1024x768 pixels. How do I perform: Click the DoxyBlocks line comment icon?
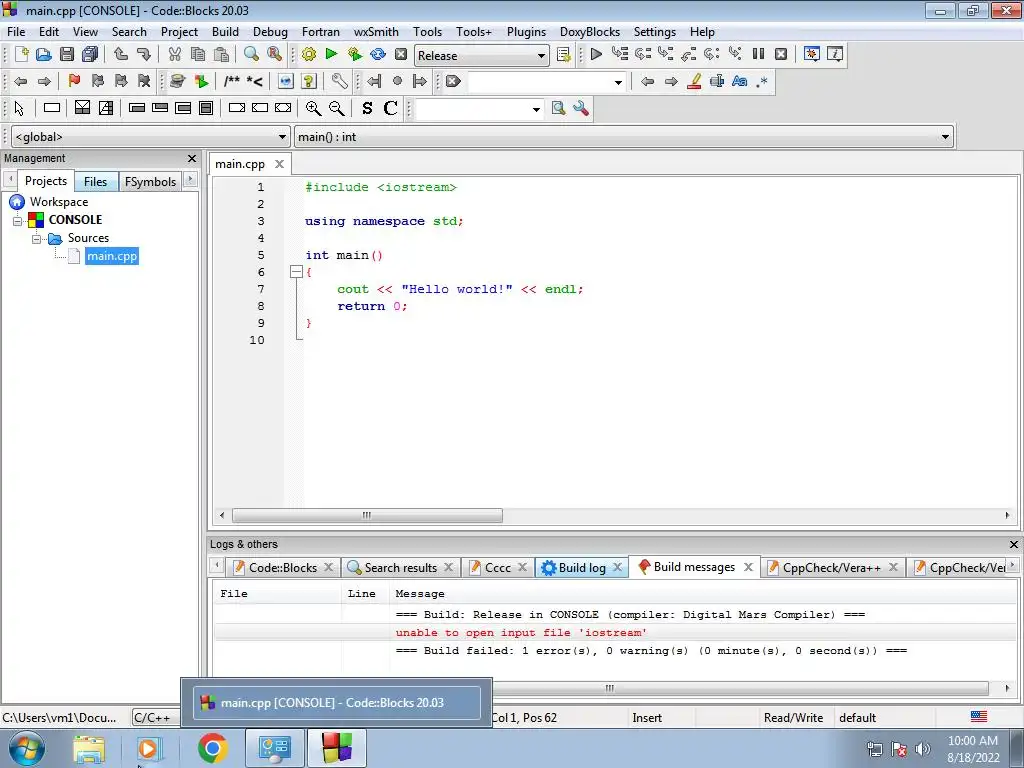click(x=255, y=81)
